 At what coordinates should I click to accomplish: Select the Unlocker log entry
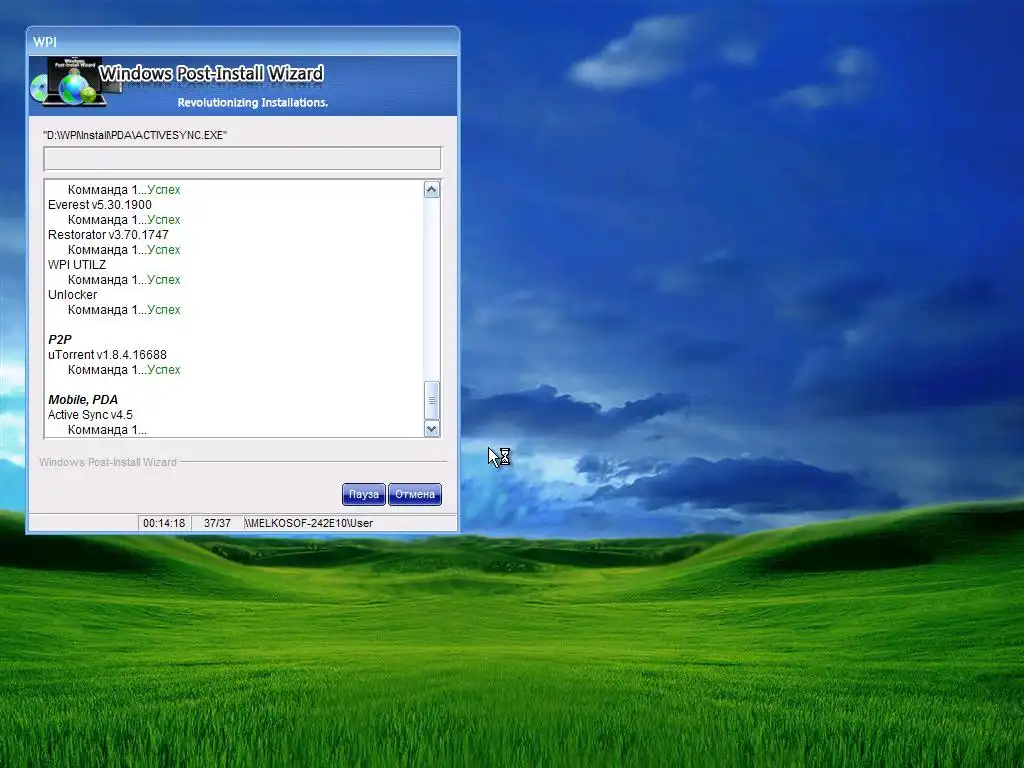[x=72, y=295]
